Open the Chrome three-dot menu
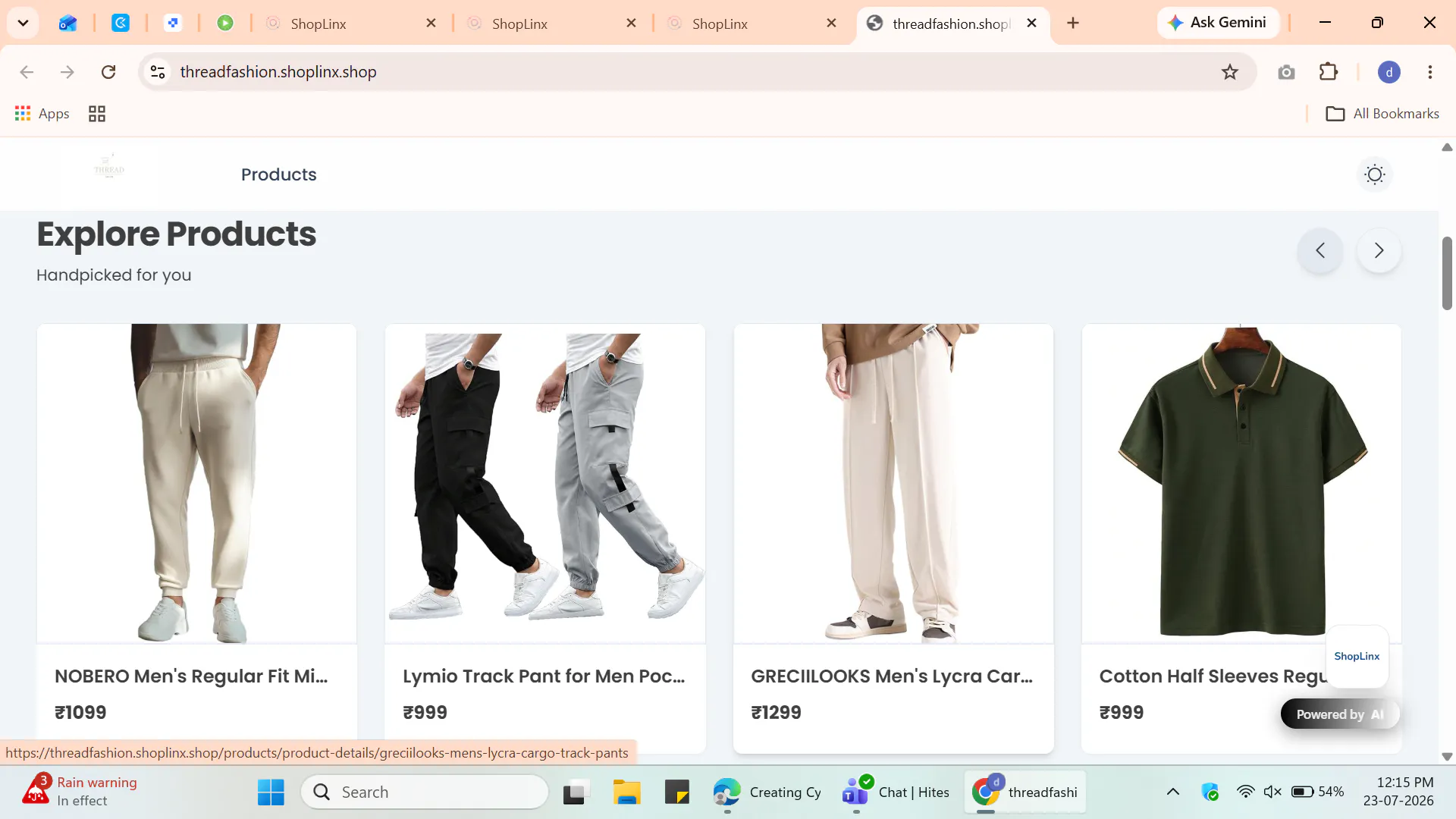This screenshot has height=819, width=1456. coord(1430,72)
